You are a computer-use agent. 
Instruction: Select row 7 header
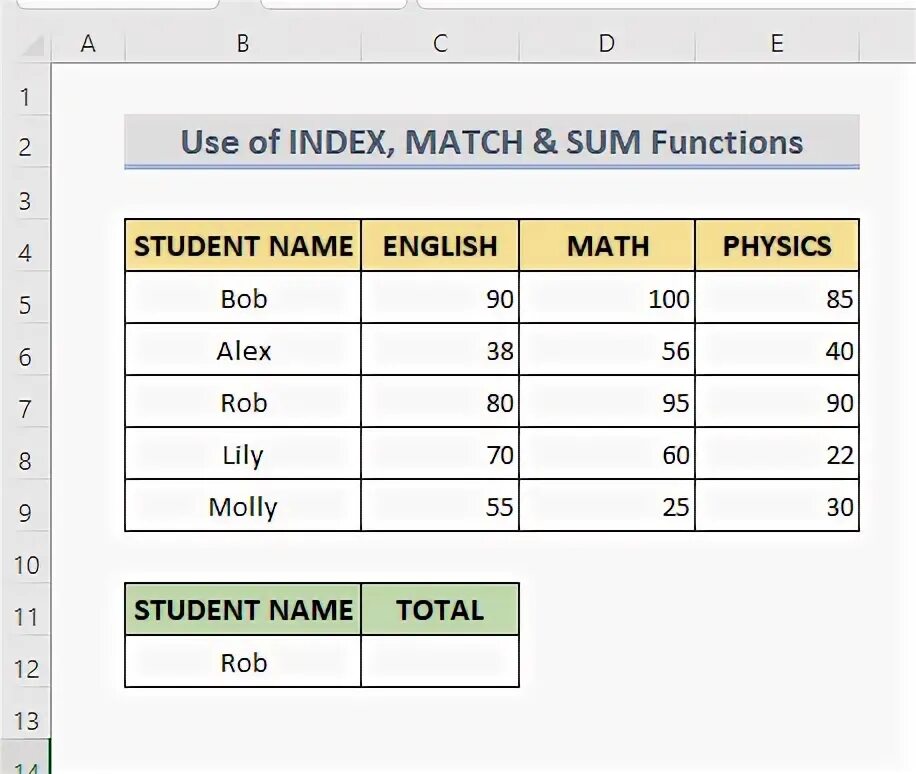click(x=25, y=407)
